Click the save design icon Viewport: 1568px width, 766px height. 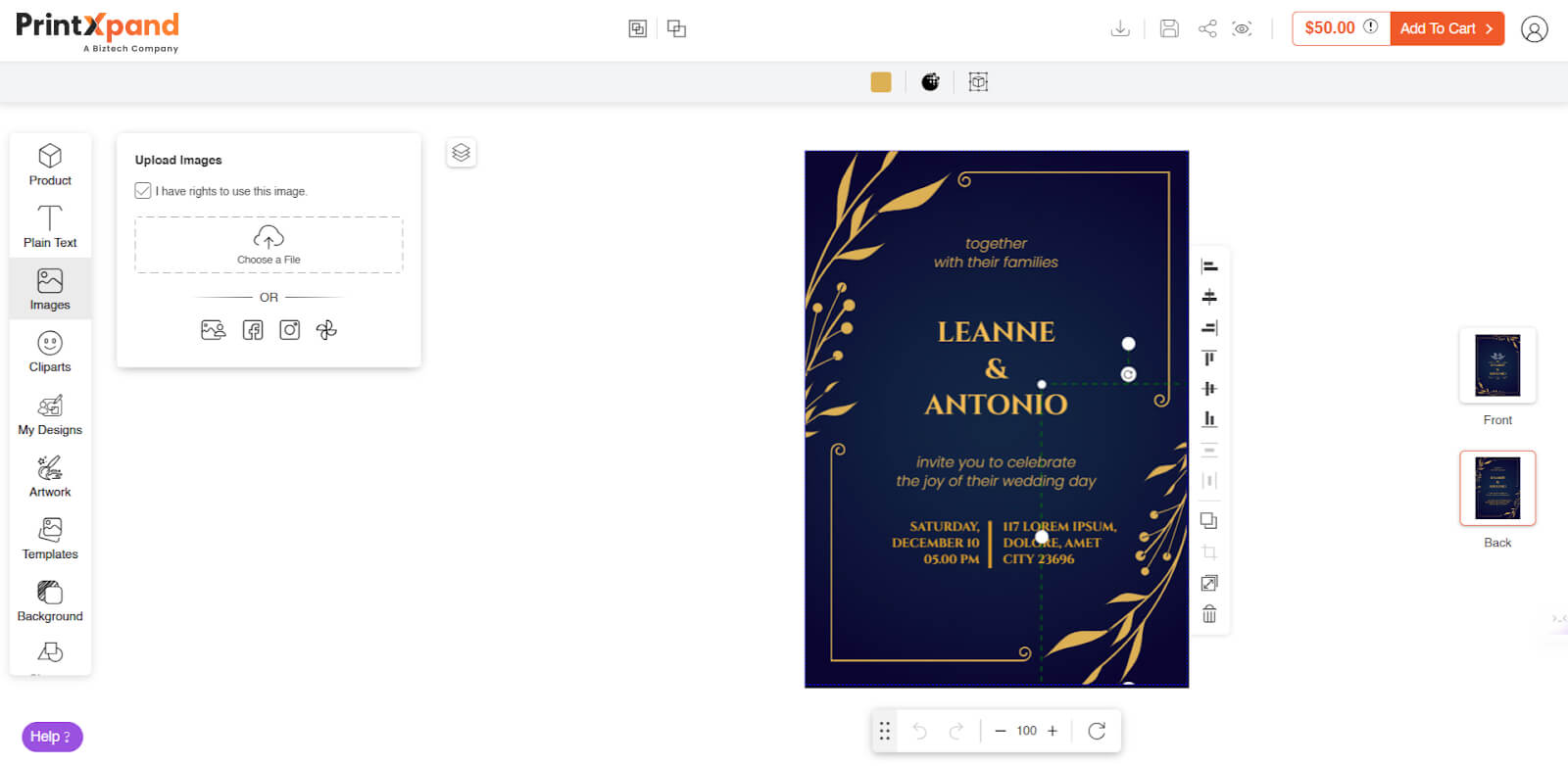click(1169, 28)
